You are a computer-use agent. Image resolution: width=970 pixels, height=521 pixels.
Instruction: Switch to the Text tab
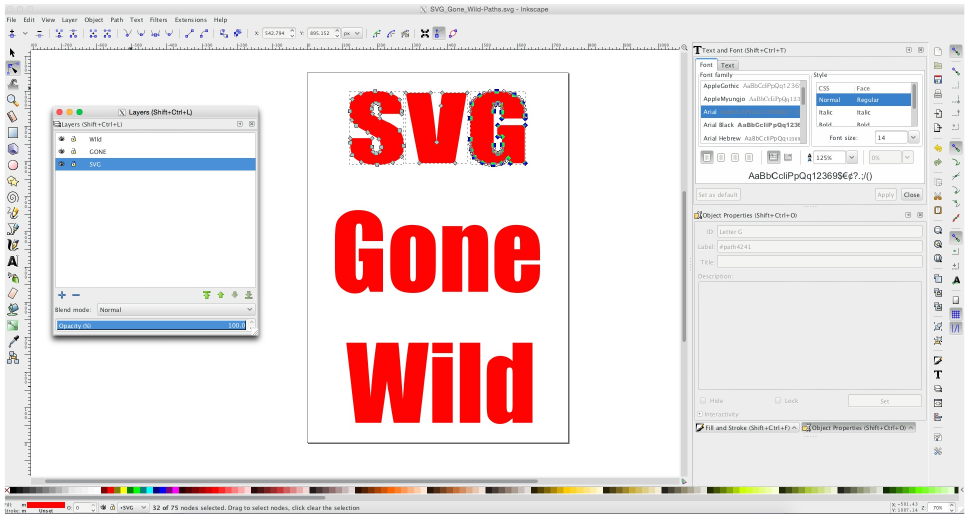pyautogui.click(x=728, y=66)
